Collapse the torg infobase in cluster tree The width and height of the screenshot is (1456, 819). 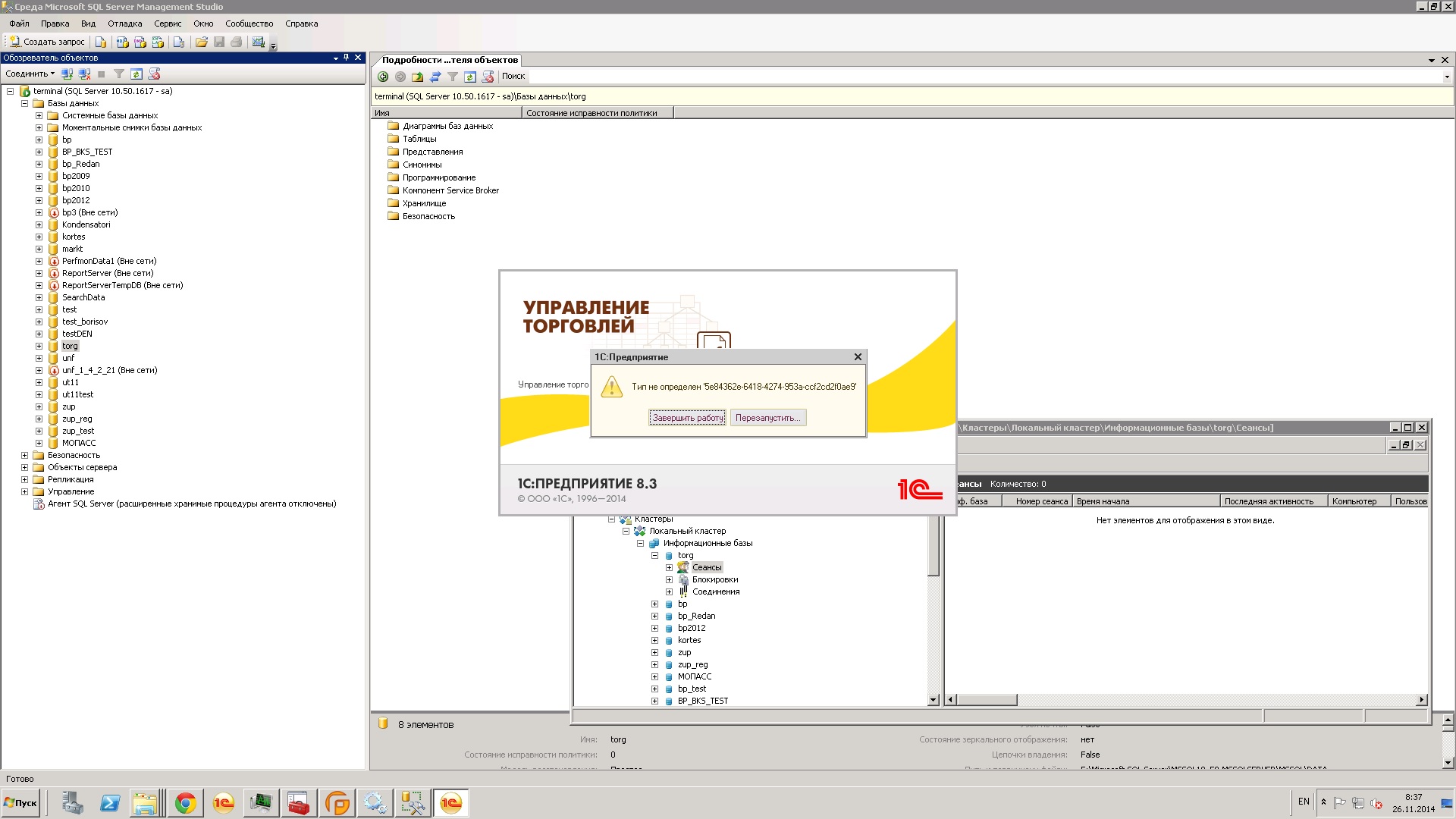654,556
